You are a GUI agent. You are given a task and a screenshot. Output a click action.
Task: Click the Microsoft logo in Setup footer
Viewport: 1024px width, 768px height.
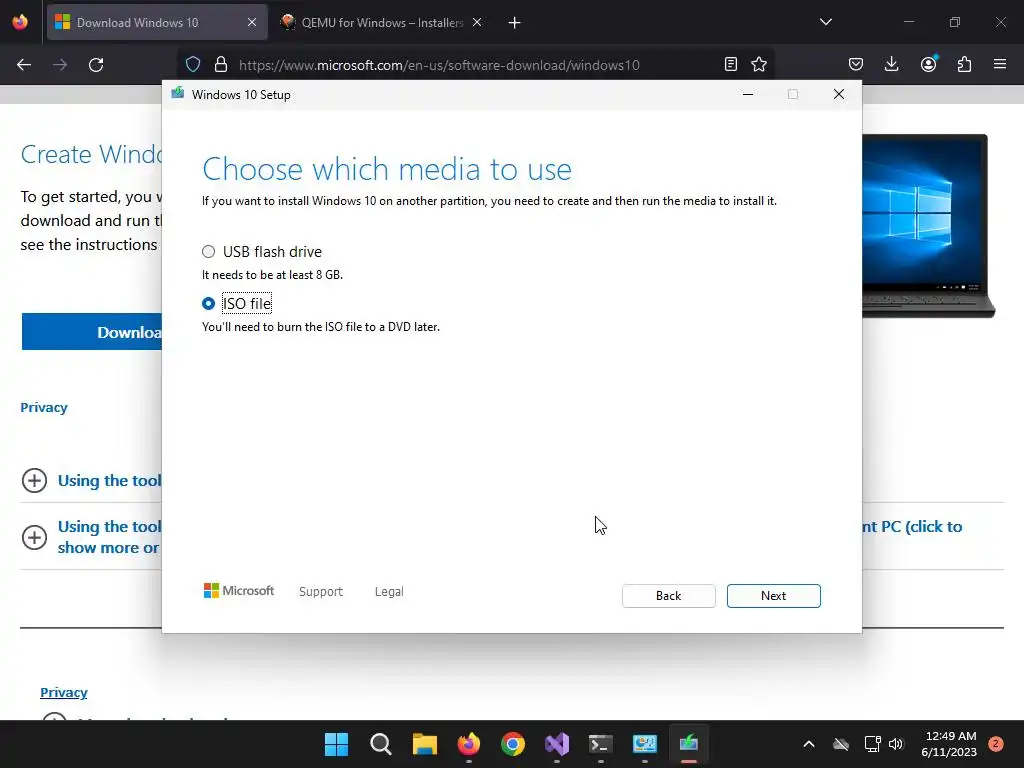coord(239,590)
